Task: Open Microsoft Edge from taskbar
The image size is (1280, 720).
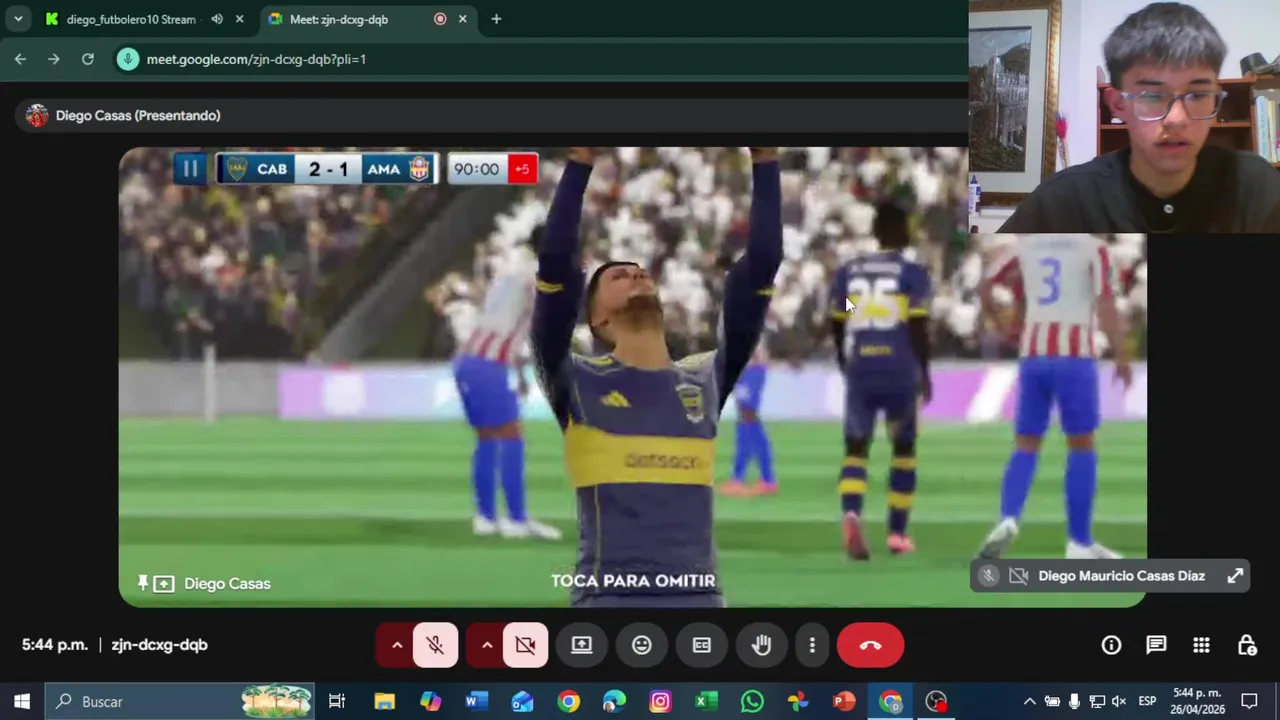Action: point(614,701)
